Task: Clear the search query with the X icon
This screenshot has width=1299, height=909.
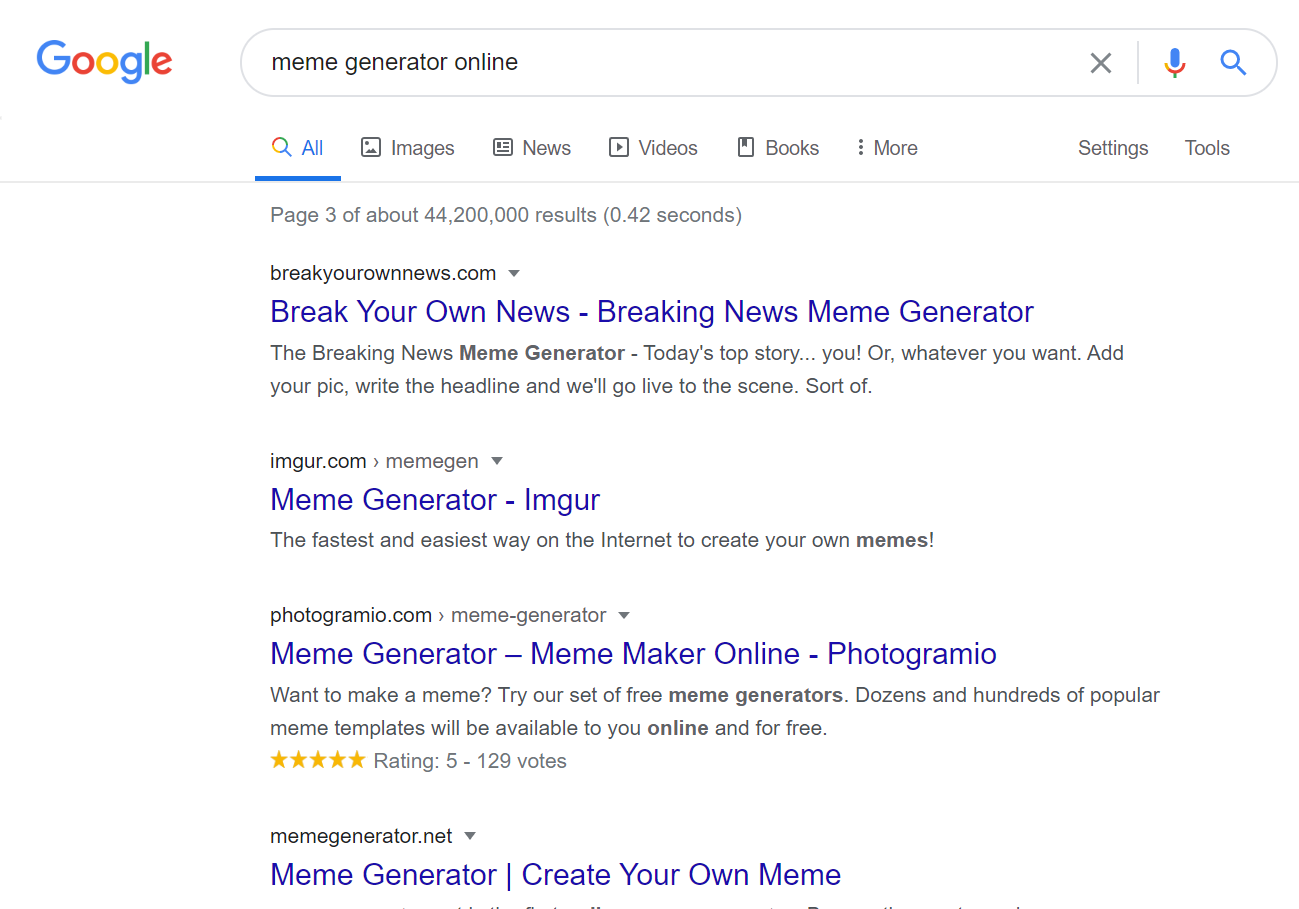Action: pyautogui.click(x=1100, y=63)
